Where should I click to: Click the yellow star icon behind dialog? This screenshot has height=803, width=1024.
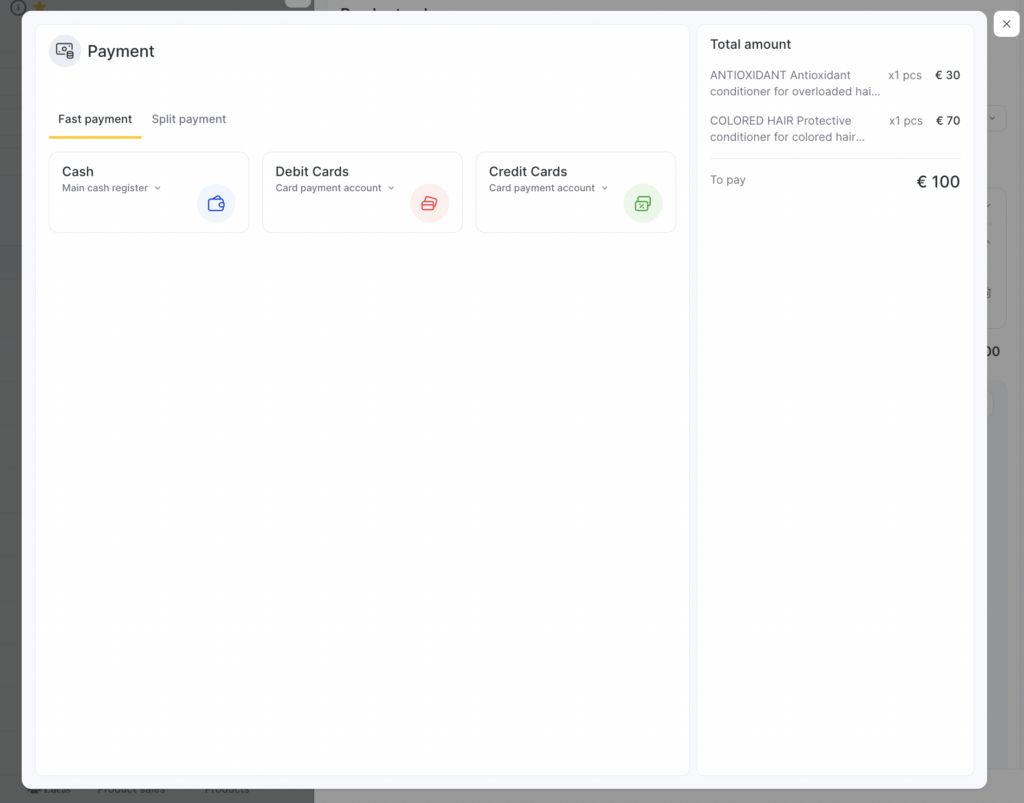tap(39, 6)
